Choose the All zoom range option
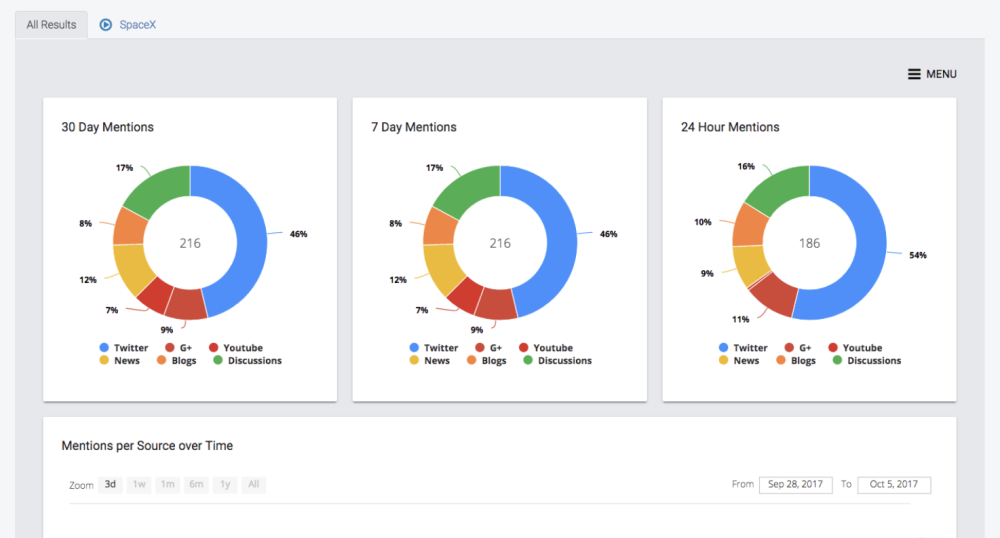Screen dimensions: 1000x538 (254, 485)
